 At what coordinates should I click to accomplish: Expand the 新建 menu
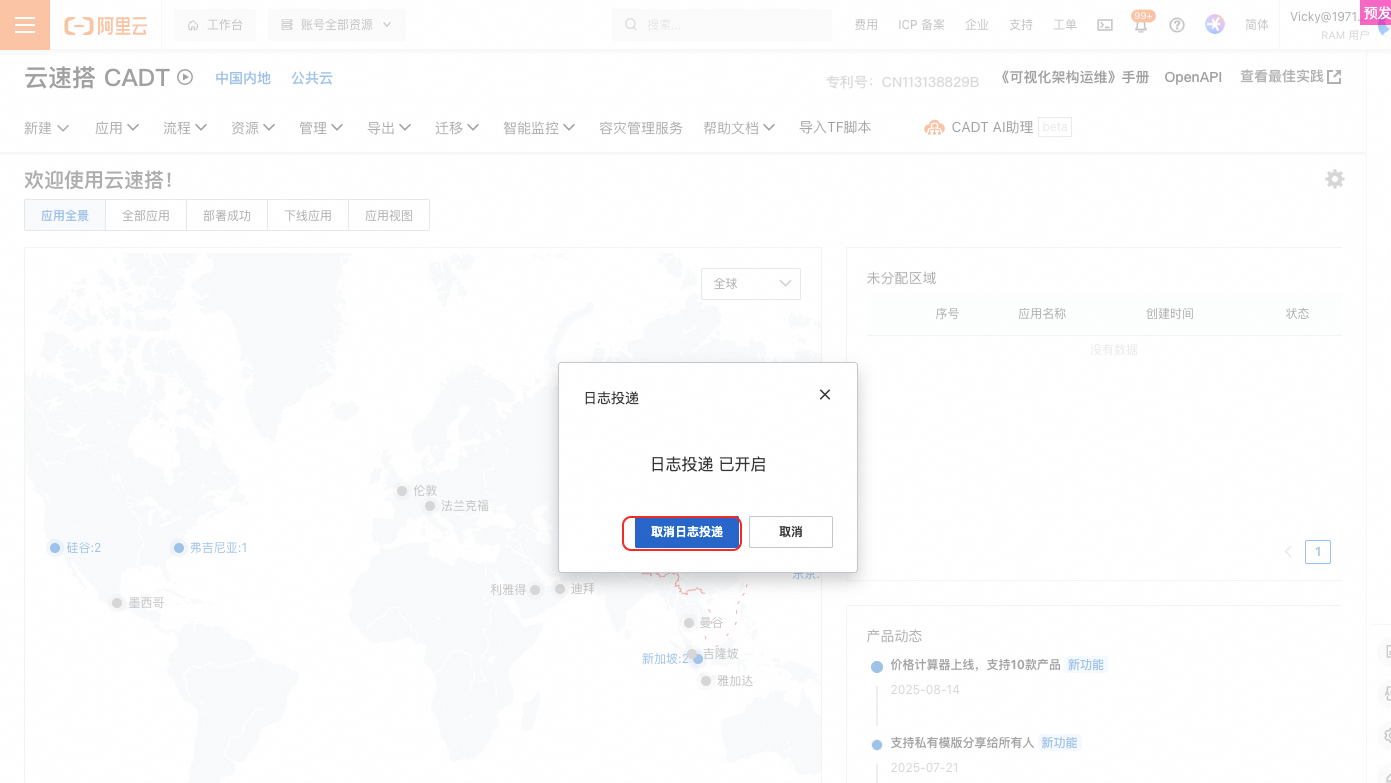point(46,128)
